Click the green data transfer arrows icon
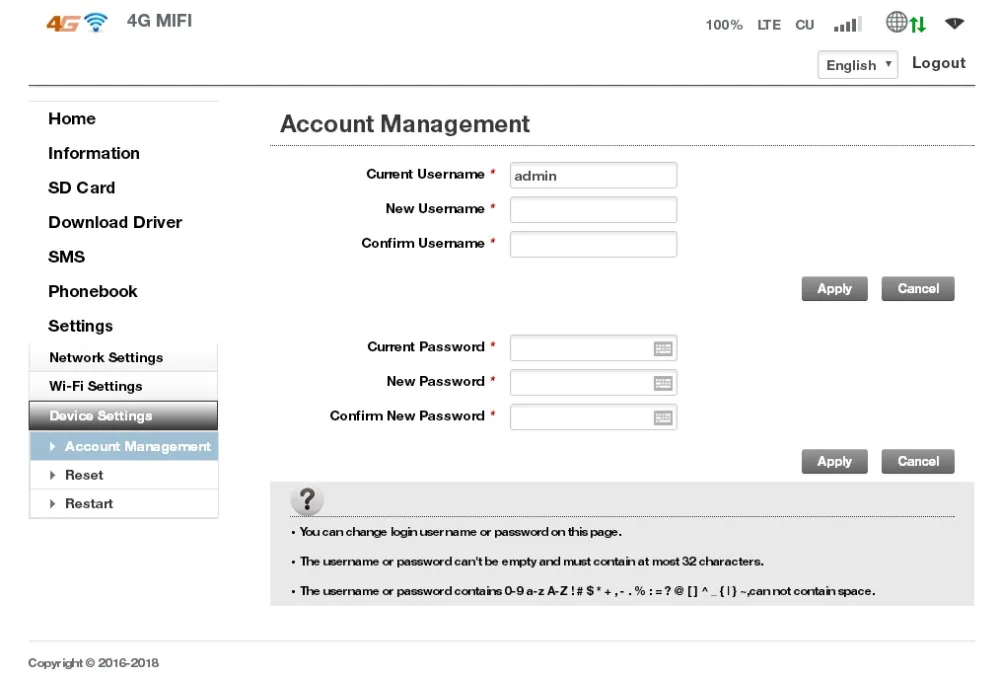1000x678 pixels. pos(918,24)
